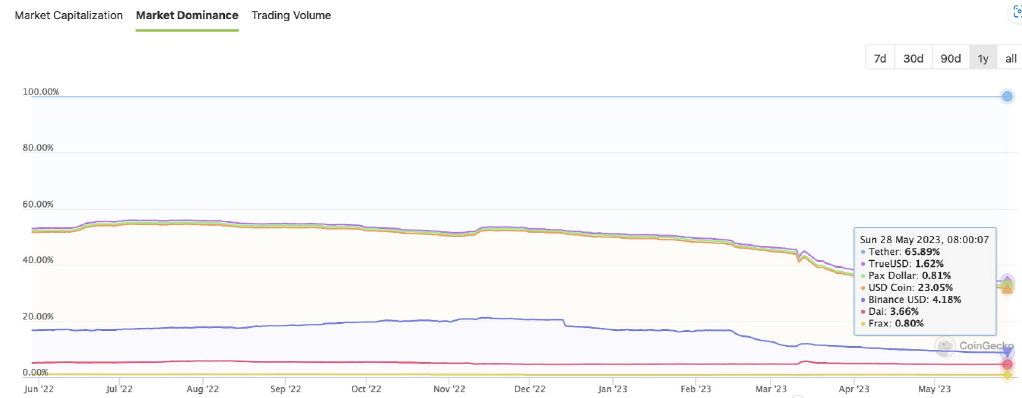Click the Binance USD 4.18% tooltip row
The image size is (1022, 398).
(911, 299)
